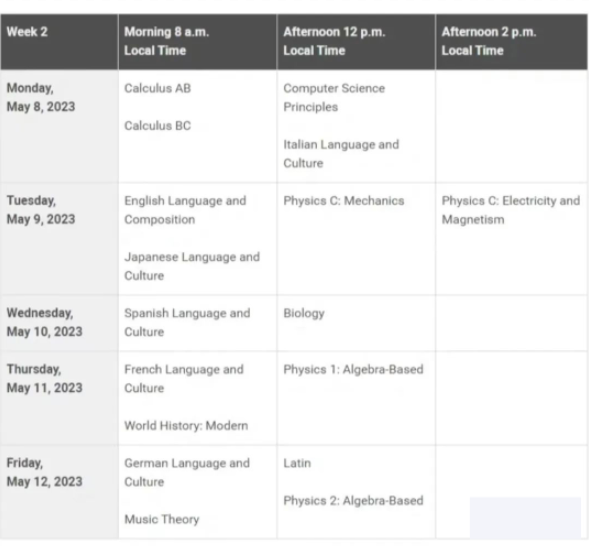Viewport: 589px width, 548px height.
Task: Click the Calculus AB exam entry
Action: pos(158,88)
